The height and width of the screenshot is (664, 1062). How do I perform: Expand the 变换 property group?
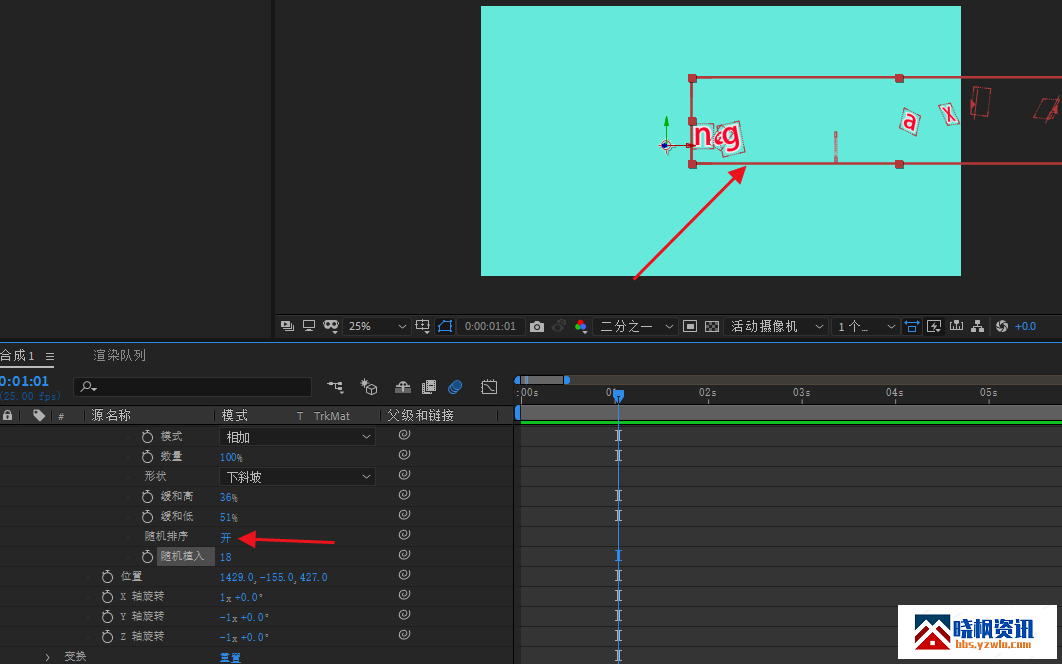(x=47, y=657)
